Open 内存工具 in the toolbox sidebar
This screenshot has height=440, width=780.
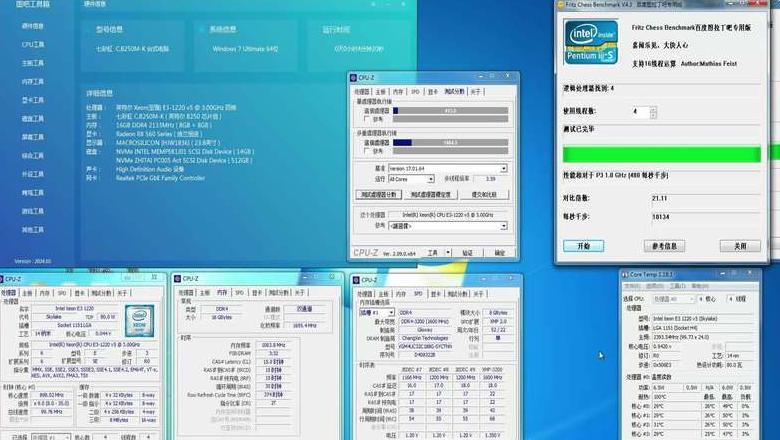point(33,82)
